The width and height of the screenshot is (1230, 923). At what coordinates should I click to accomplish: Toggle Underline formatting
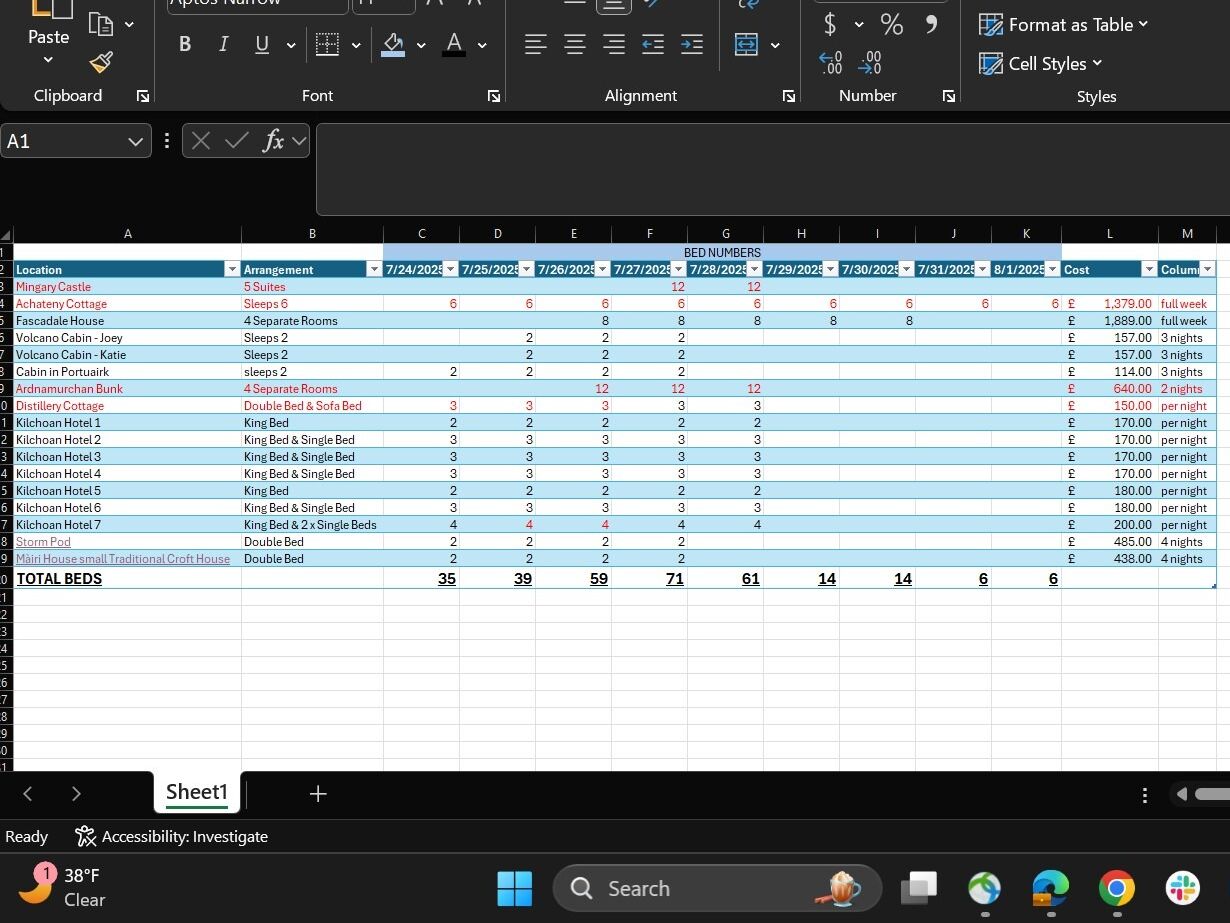coord(262,44)
